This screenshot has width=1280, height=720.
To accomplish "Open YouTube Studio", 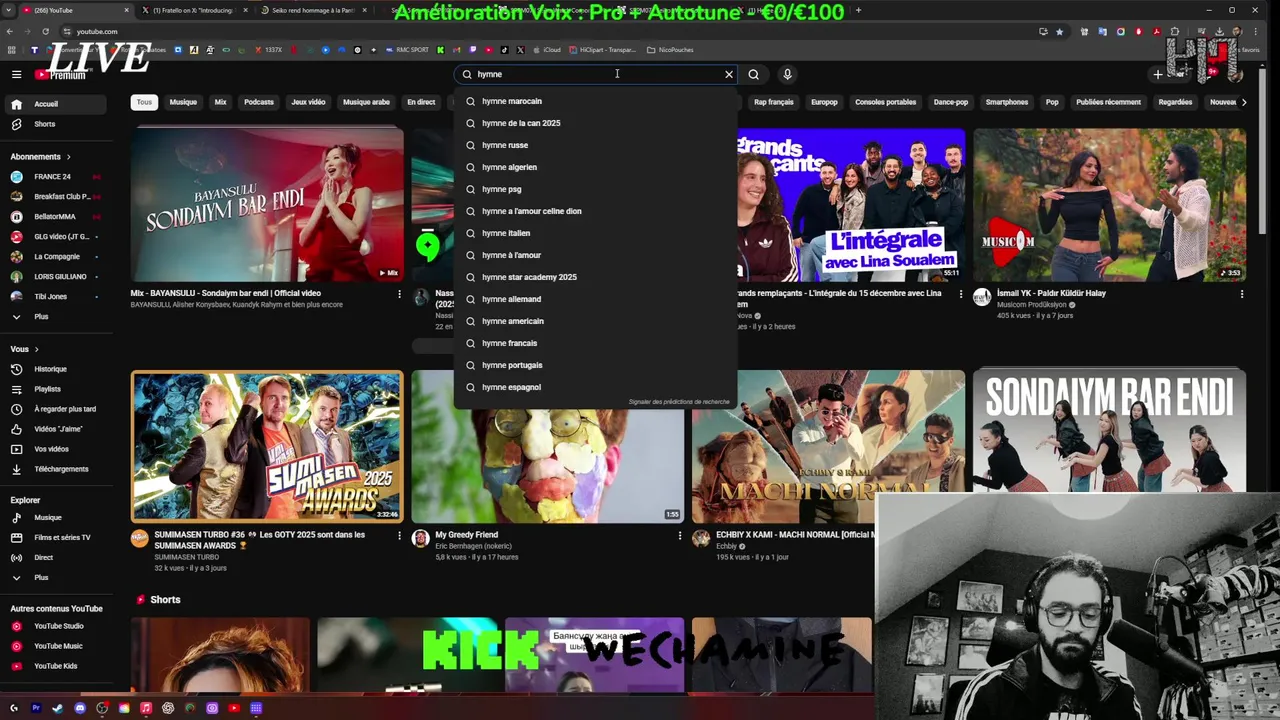I will [x=57, y=626].
